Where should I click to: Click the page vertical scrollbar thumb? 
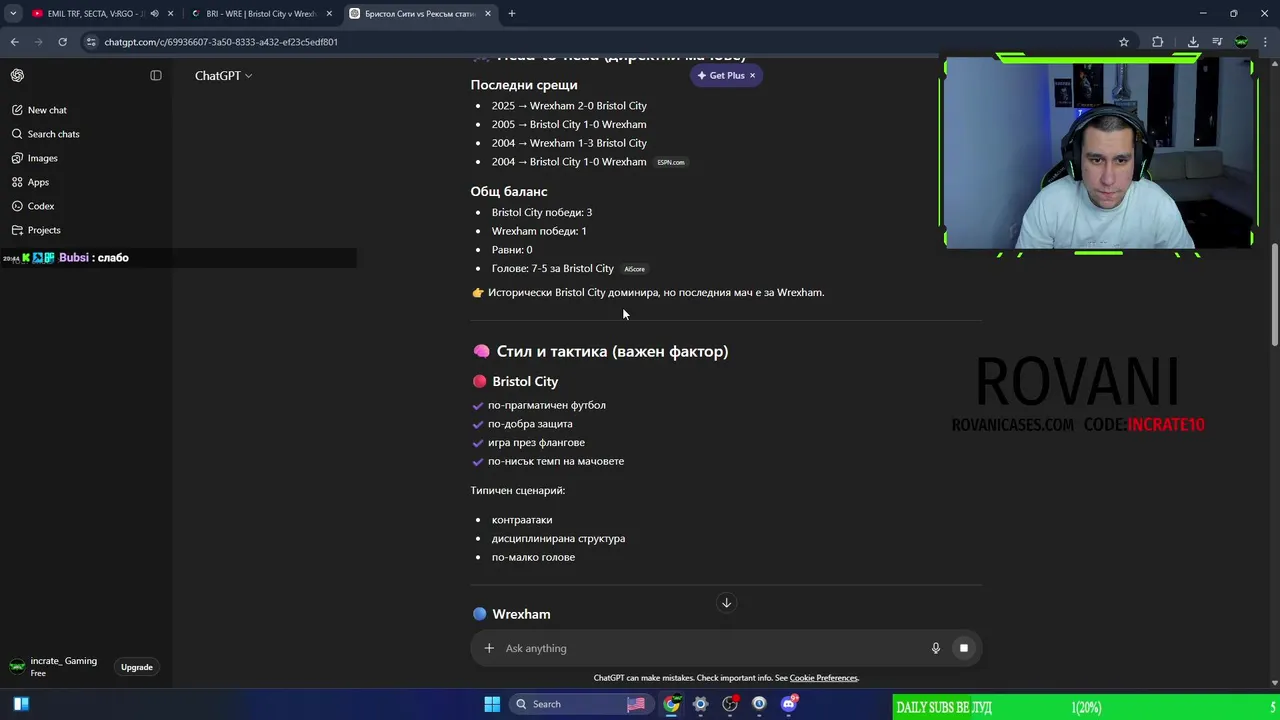click(x=1274, y=296)
